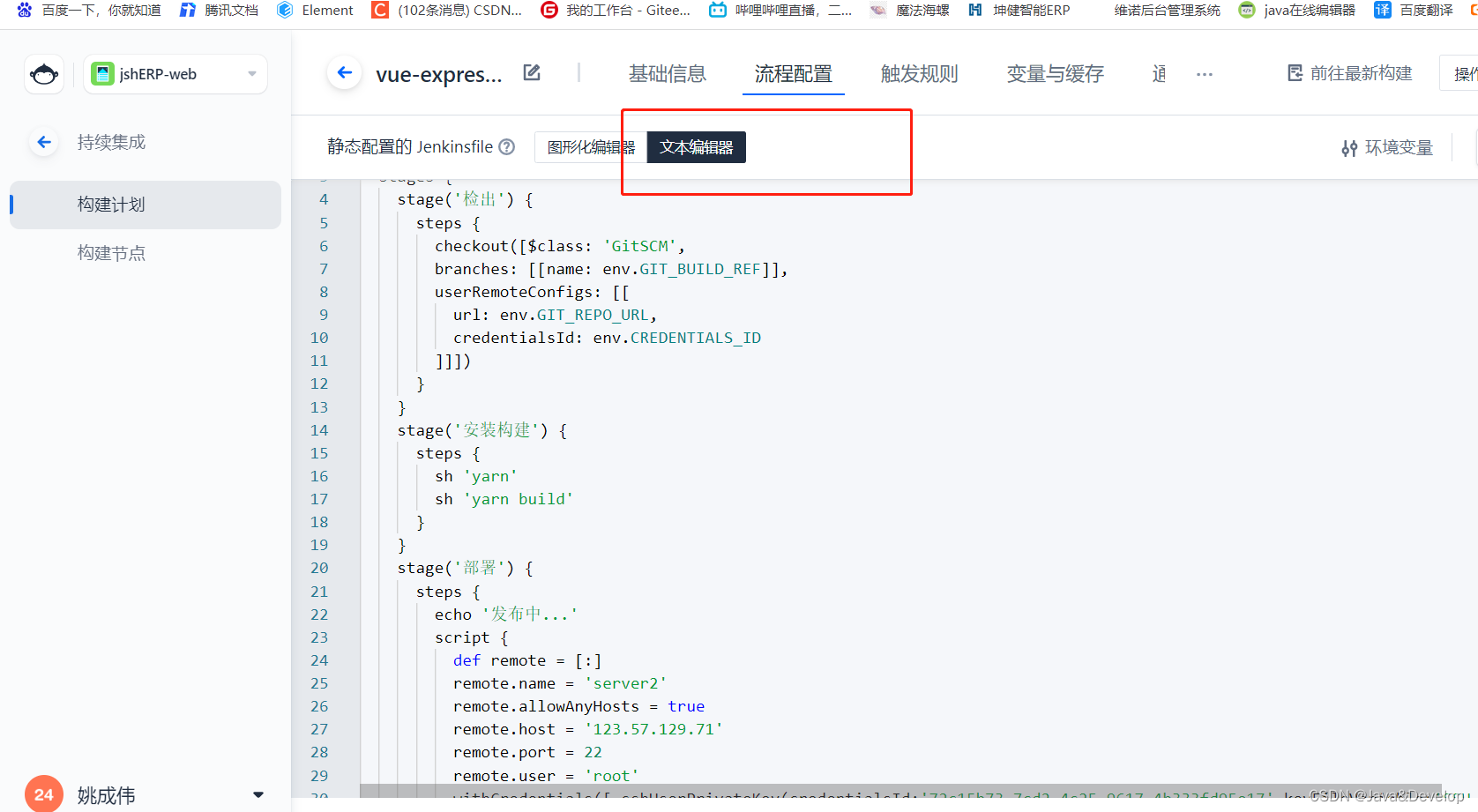Image resolution: width=1478 pixels, height=812 pixels.
Task: Click the Coding monkey logo
Action: pyautogui.click(x=44, y=74)
